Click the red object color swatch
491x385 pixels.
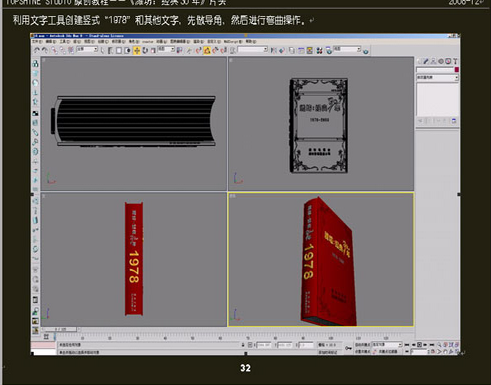tap(457, 69)
